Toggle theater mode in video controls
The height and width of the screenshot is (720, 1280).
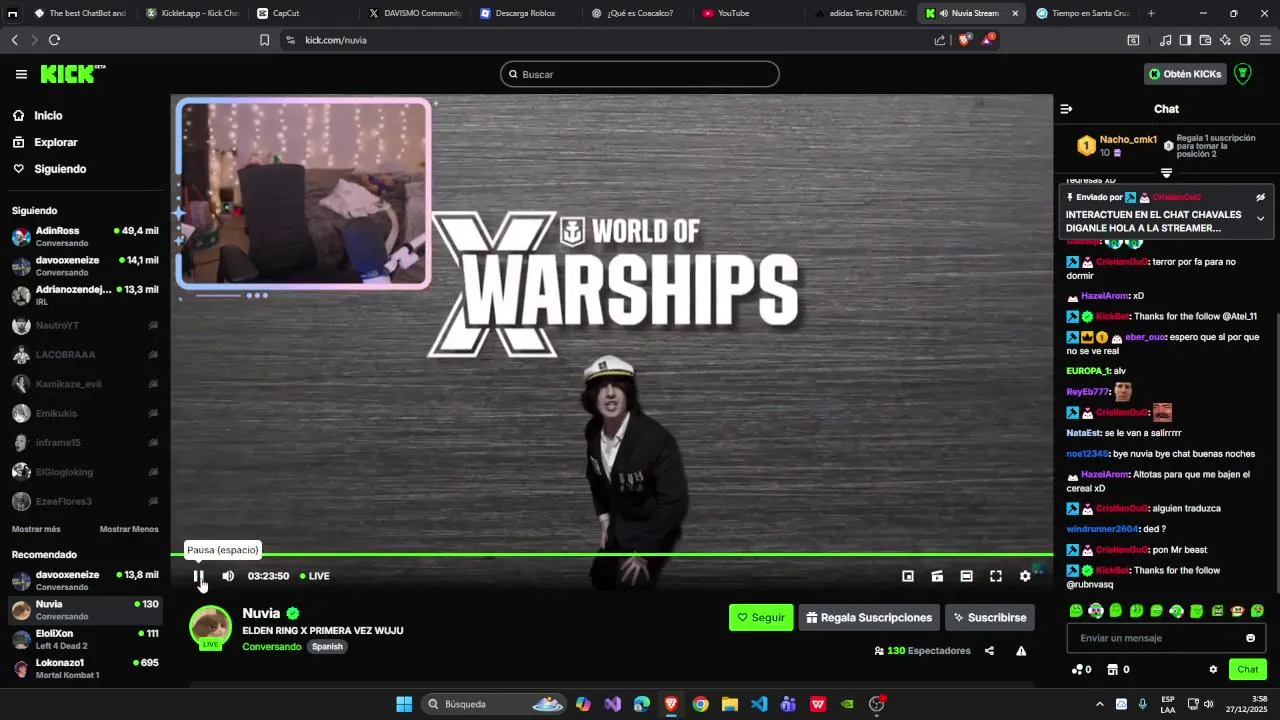[966, 576]
